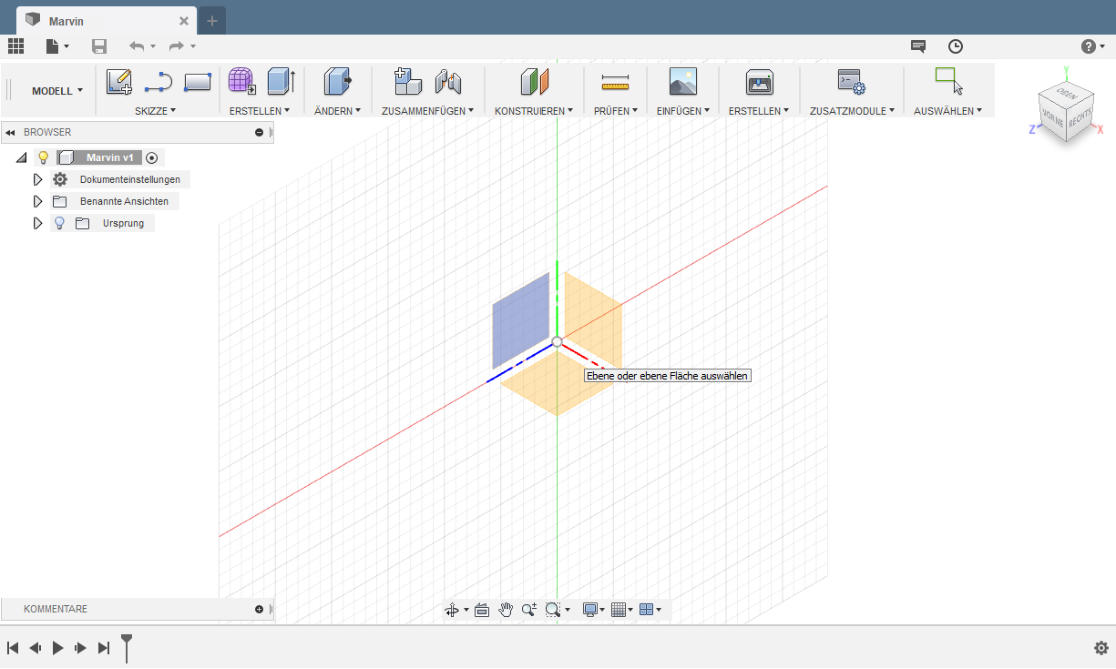The height and width of the screenshot is (669, 1116).
Task: Create a form with the purple sculpt icon
Action: [241, 82]
